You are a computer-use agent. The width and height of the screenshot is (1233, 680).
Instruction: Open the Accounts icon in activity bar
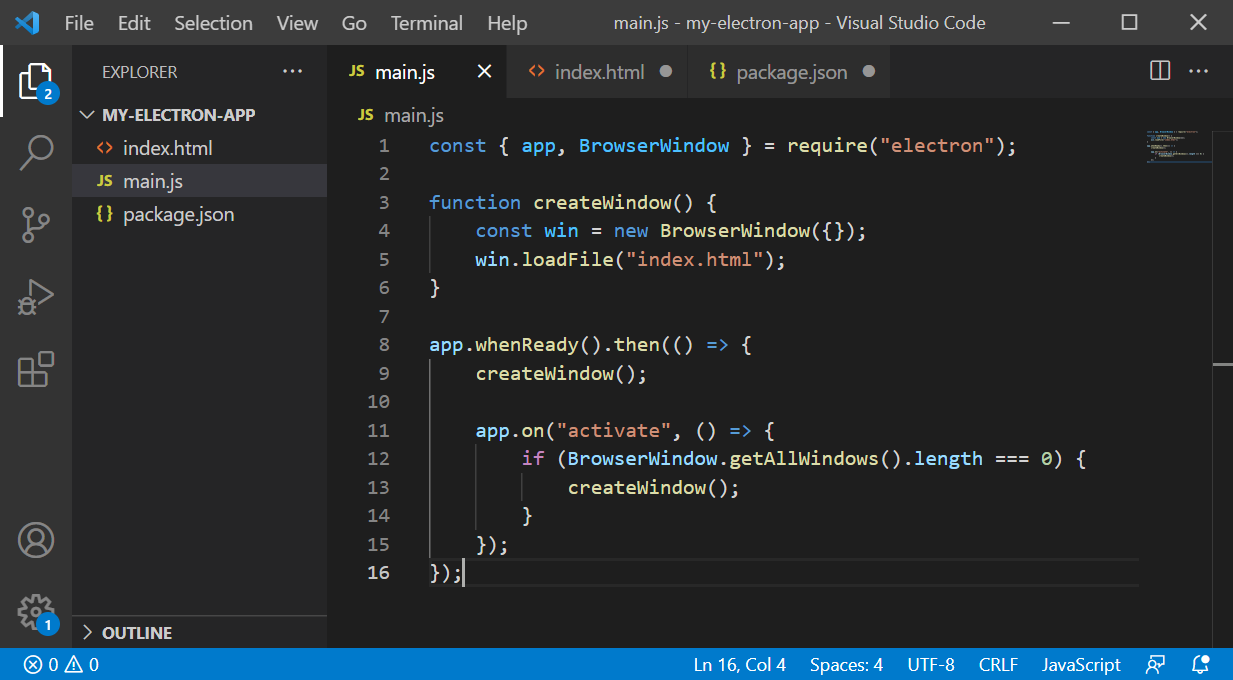tap(36, 540)
